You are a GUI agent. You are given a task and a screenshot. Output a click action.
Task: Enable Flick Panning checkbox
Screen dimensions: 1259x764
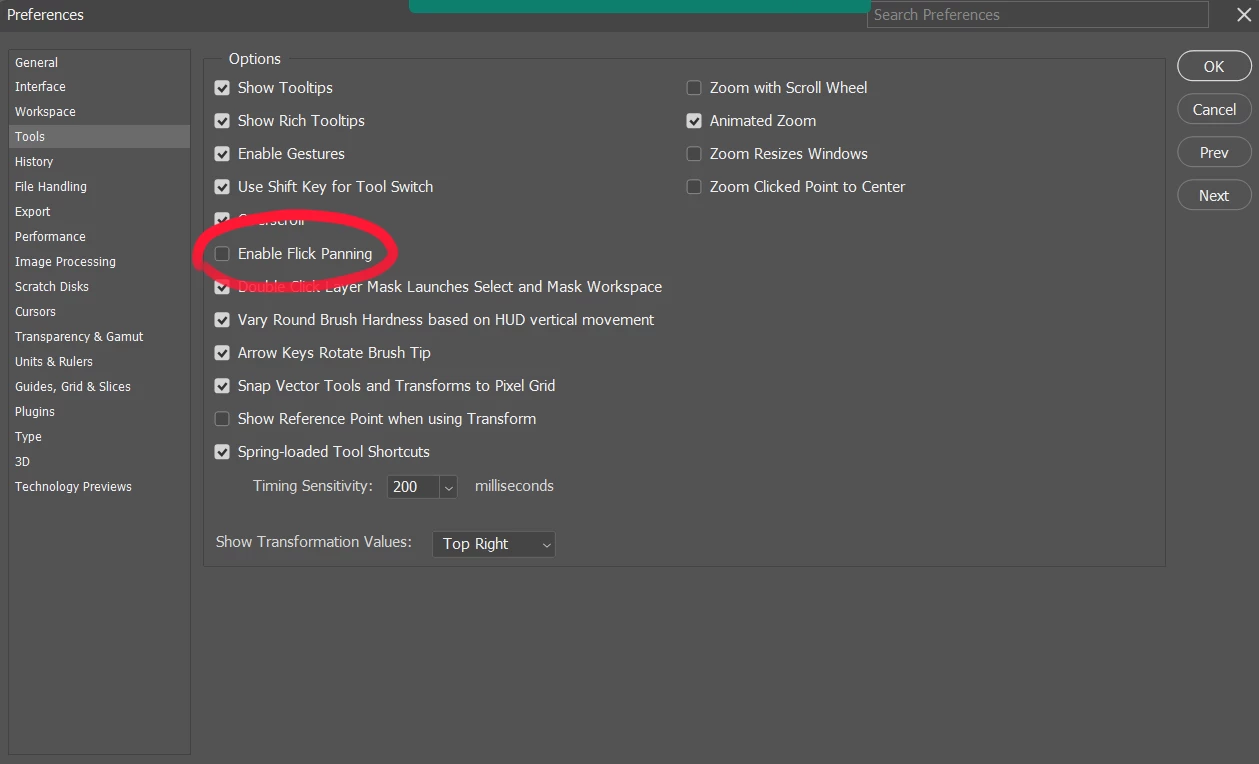[222, 254]
